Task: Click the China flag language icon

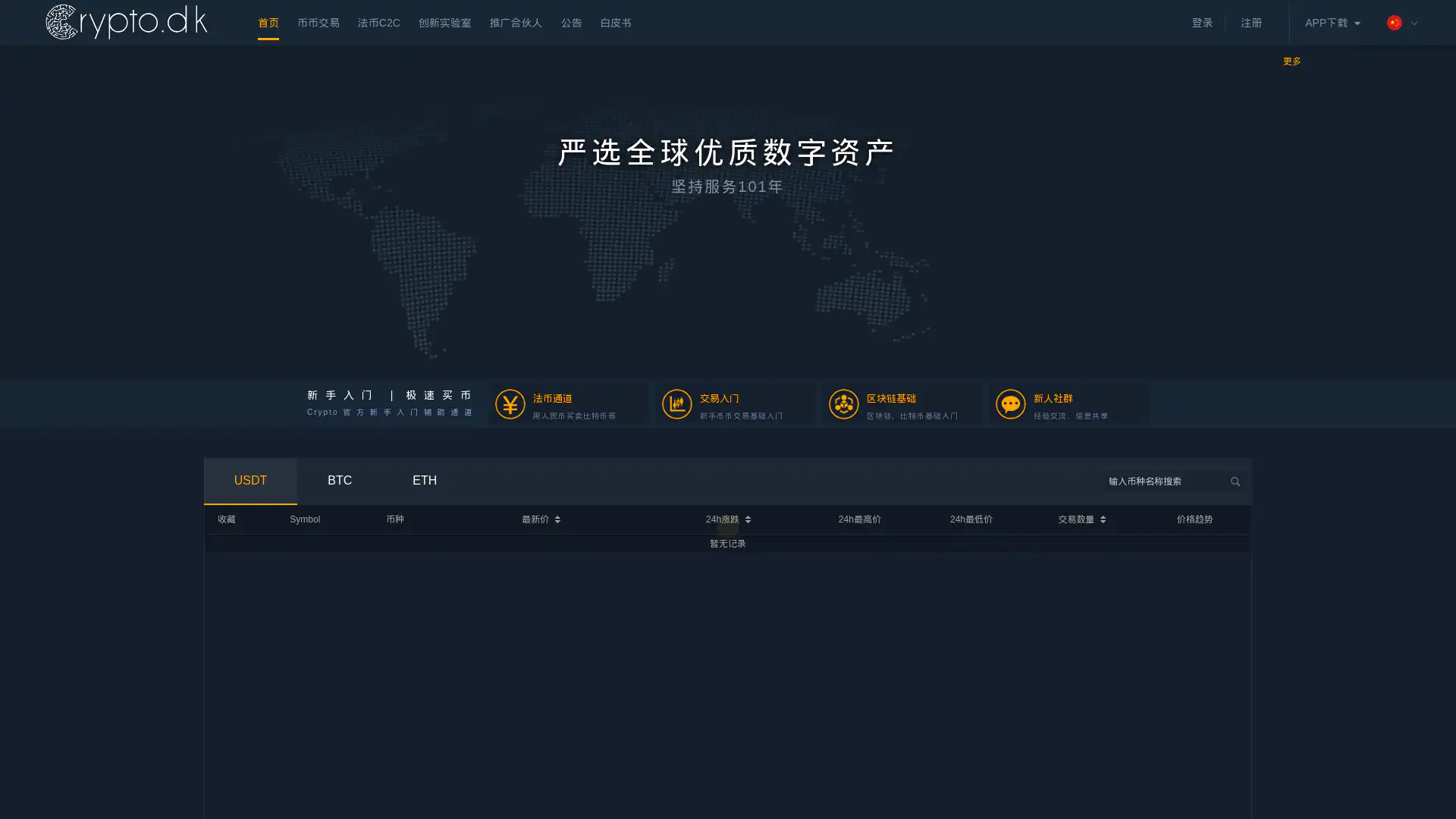Action: [x=1394, y=23]
